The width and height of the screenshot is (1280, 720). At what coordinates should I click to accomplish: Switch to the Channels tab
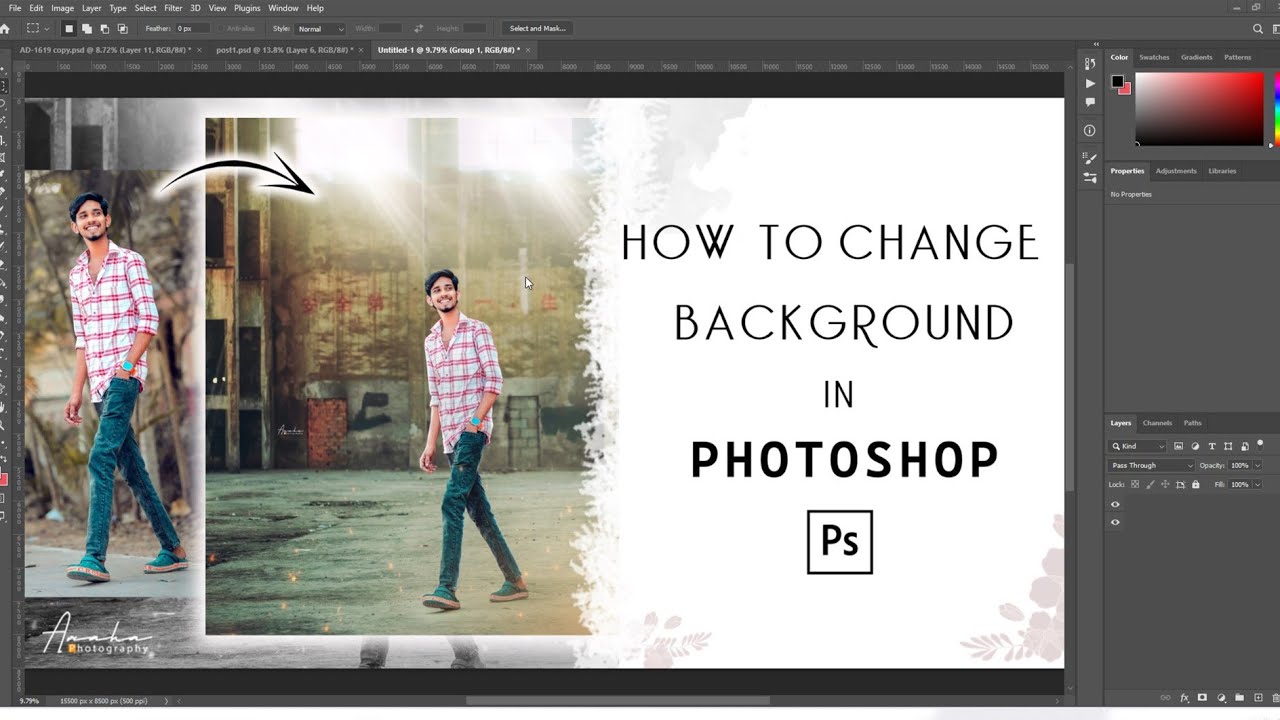1157,423
